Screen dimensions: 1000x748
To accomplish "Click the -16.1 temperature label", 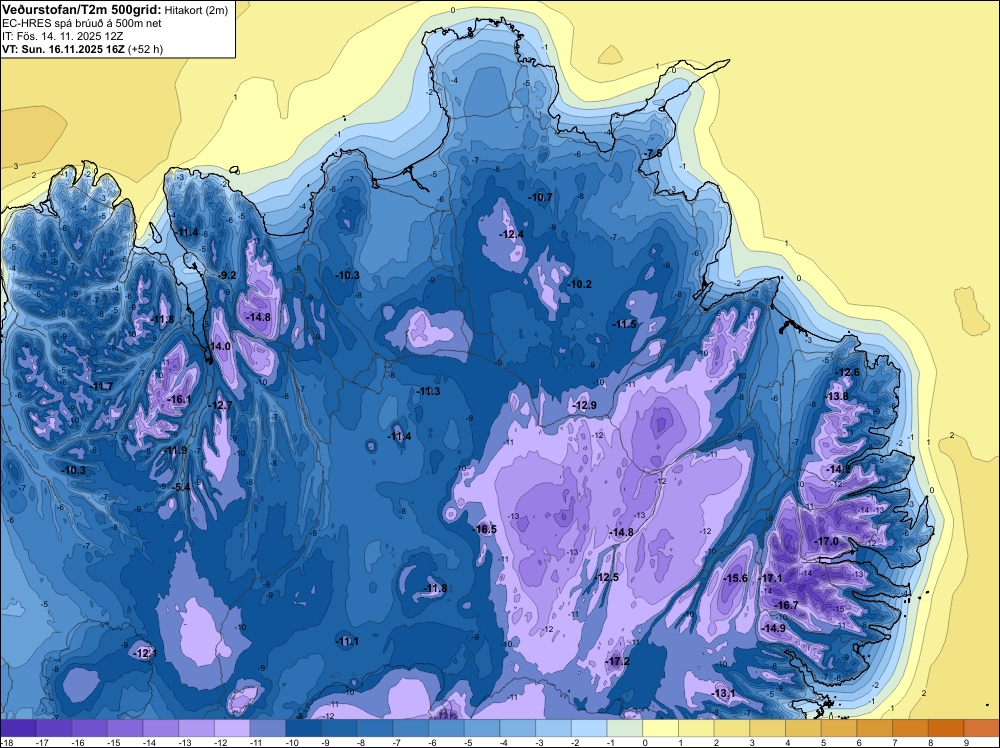I will (179, 400).
